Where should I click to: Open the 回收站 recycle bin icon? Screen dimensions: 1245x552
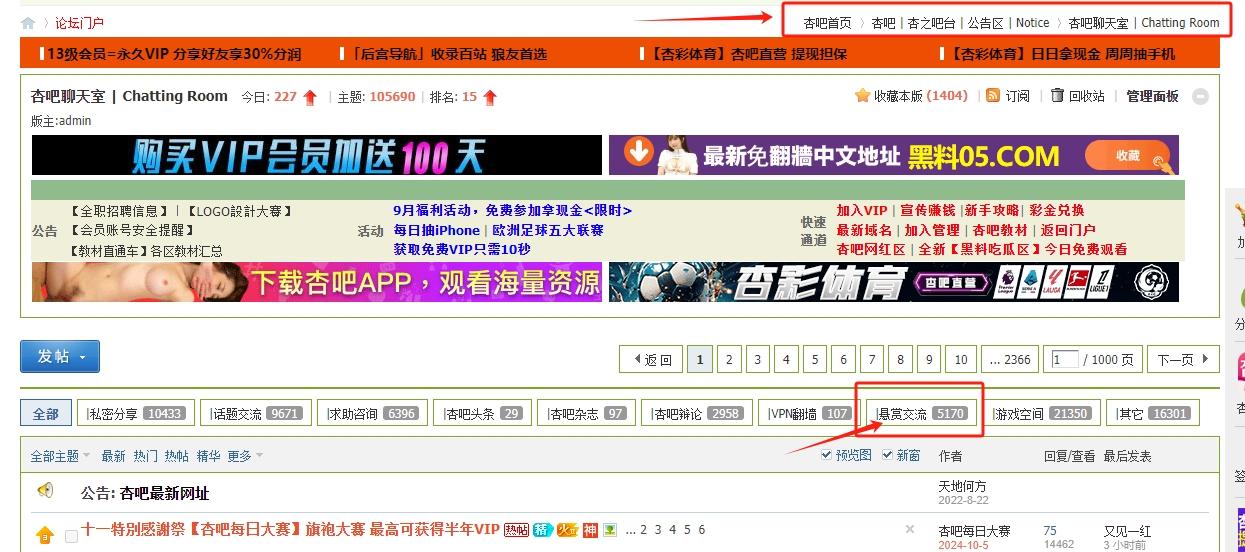click(x=1057, y=96)
